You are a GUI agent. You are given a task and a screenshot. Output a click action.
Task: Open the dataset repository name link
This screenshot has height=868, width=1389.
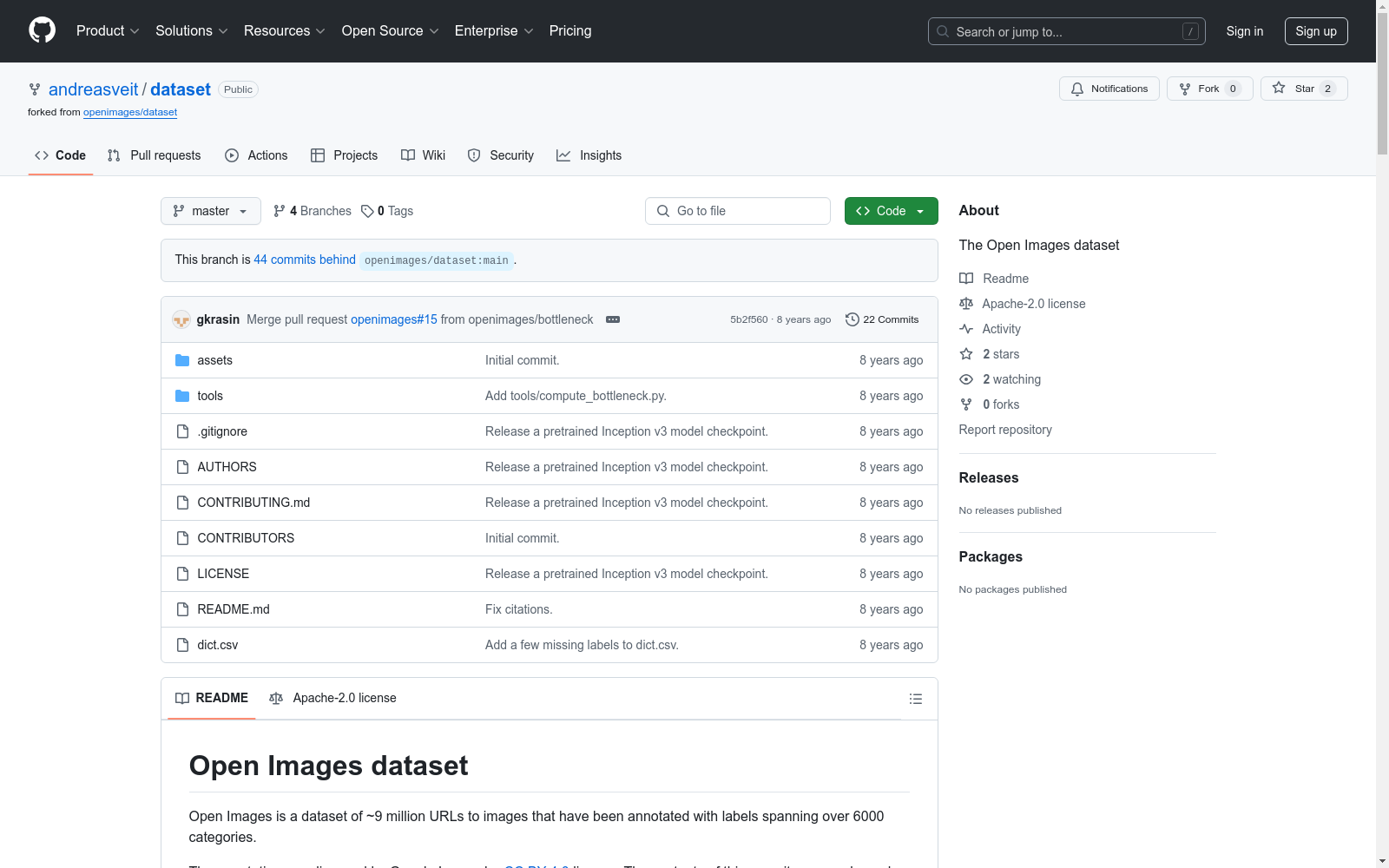coord(181,89)
